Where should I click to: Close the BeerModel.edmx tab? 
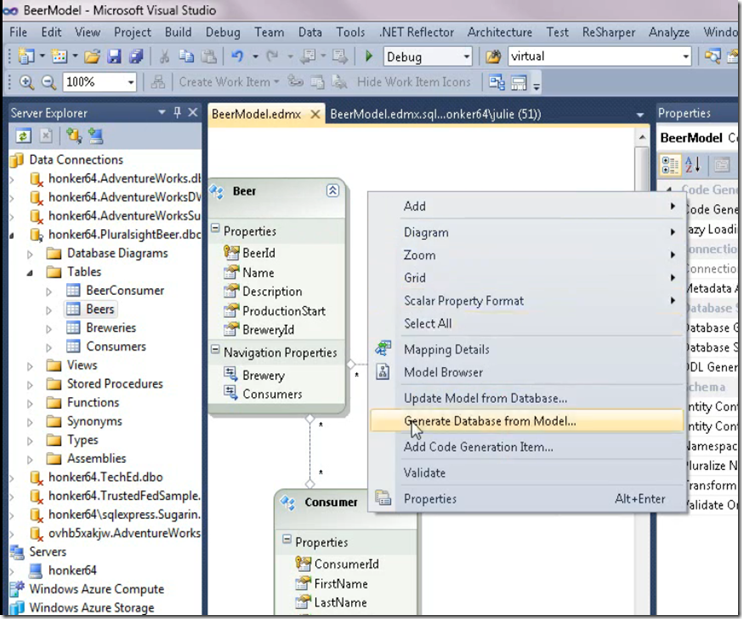pyautogui.click(x=315, y=114)
